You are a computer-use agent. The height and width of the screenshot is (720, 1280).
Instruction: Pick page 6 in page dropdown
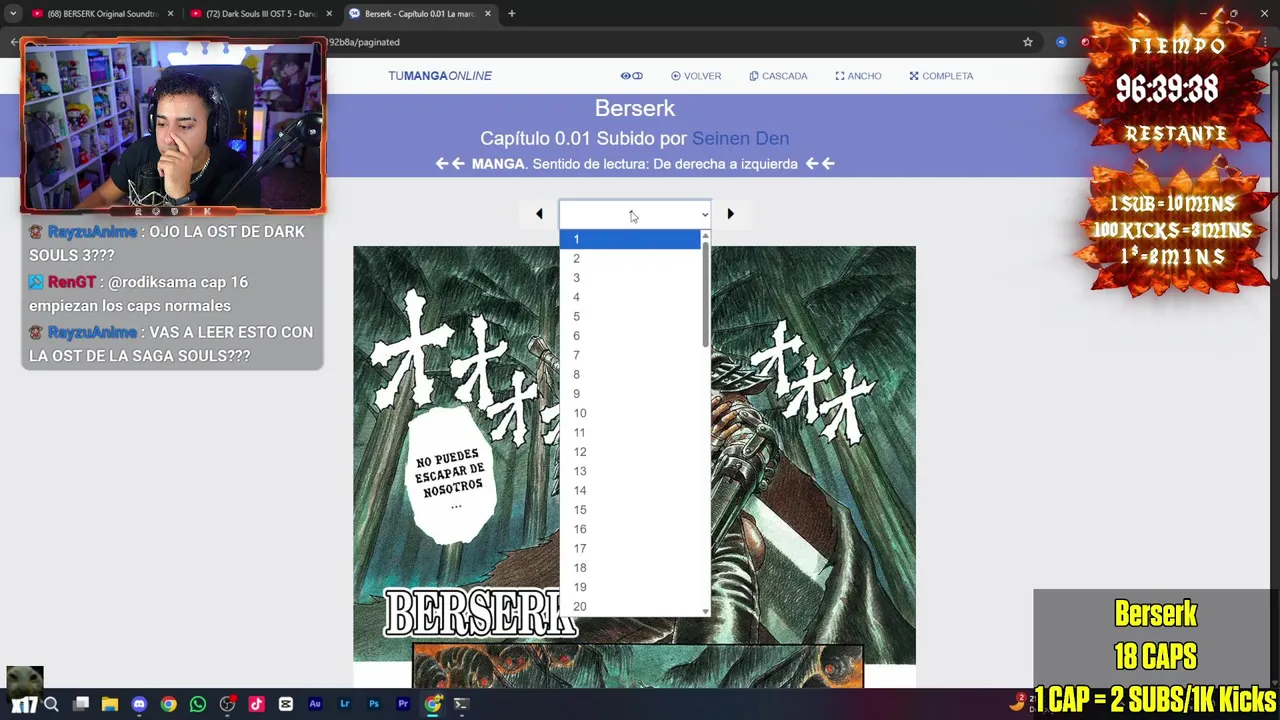pos(630,336)
